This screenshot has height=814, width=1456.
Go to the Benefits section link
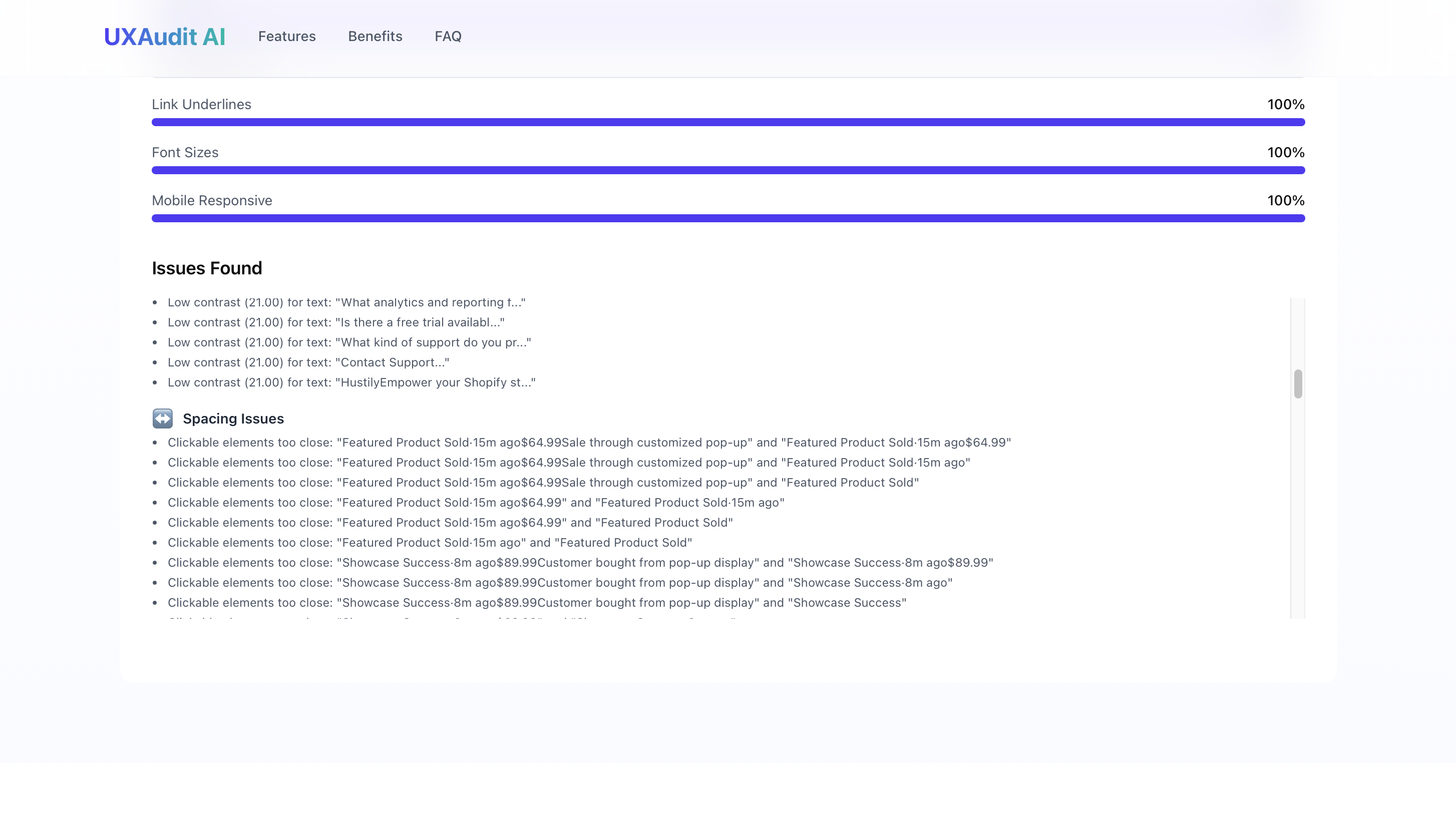coord(375,36)
